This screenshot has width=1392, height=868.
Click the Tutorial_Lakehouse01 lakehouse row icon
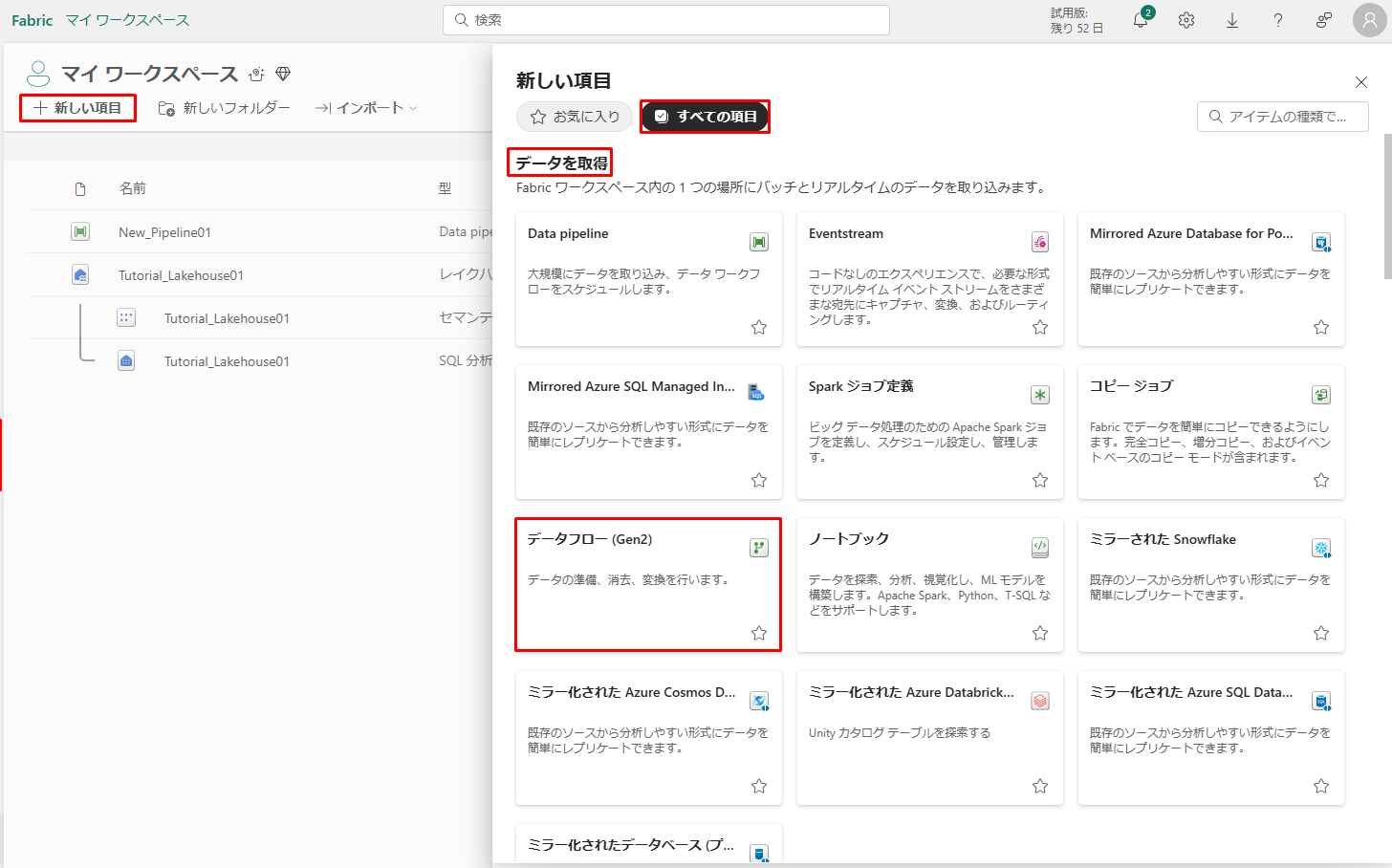[x=80, y=275]
